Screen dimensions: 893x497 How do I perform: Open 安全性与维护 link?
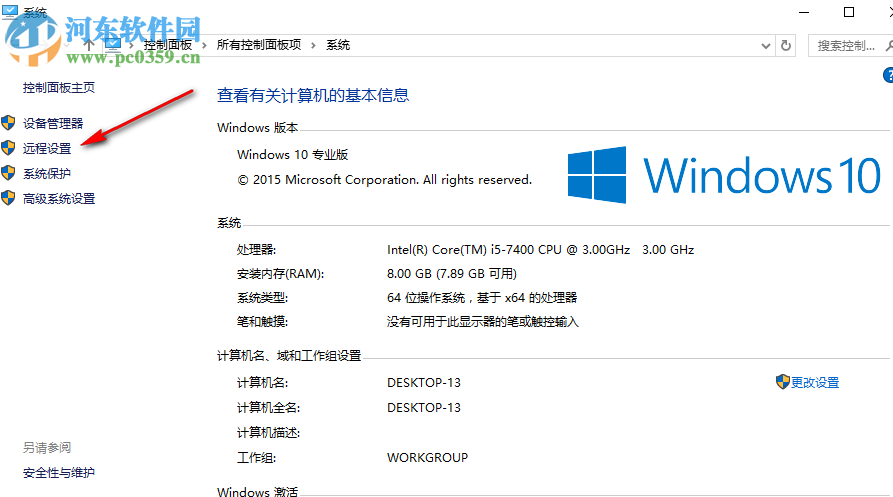click(59, 473)
